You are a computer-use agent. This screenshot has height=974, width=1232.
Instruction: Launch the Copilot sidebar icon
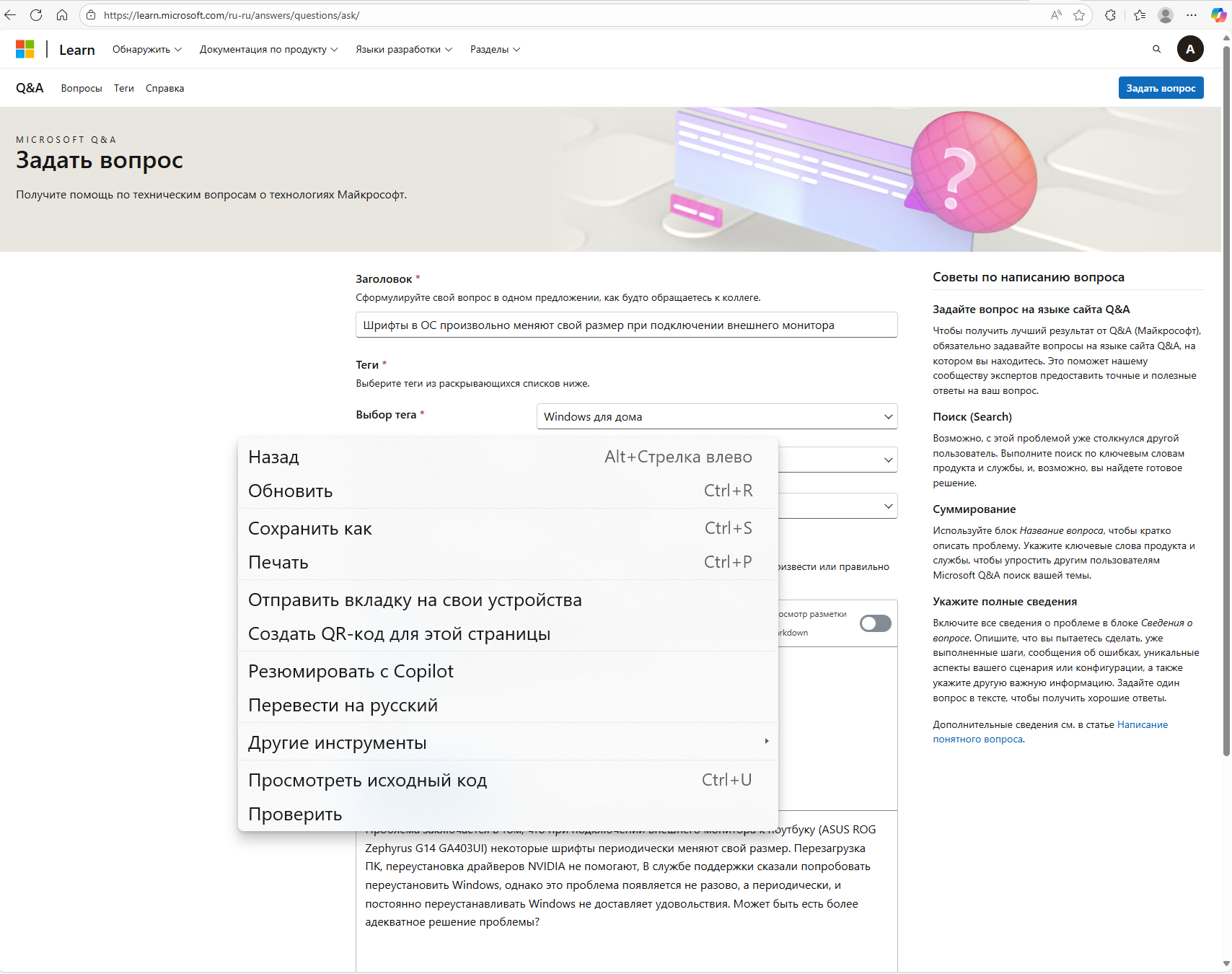point(1218,15)
